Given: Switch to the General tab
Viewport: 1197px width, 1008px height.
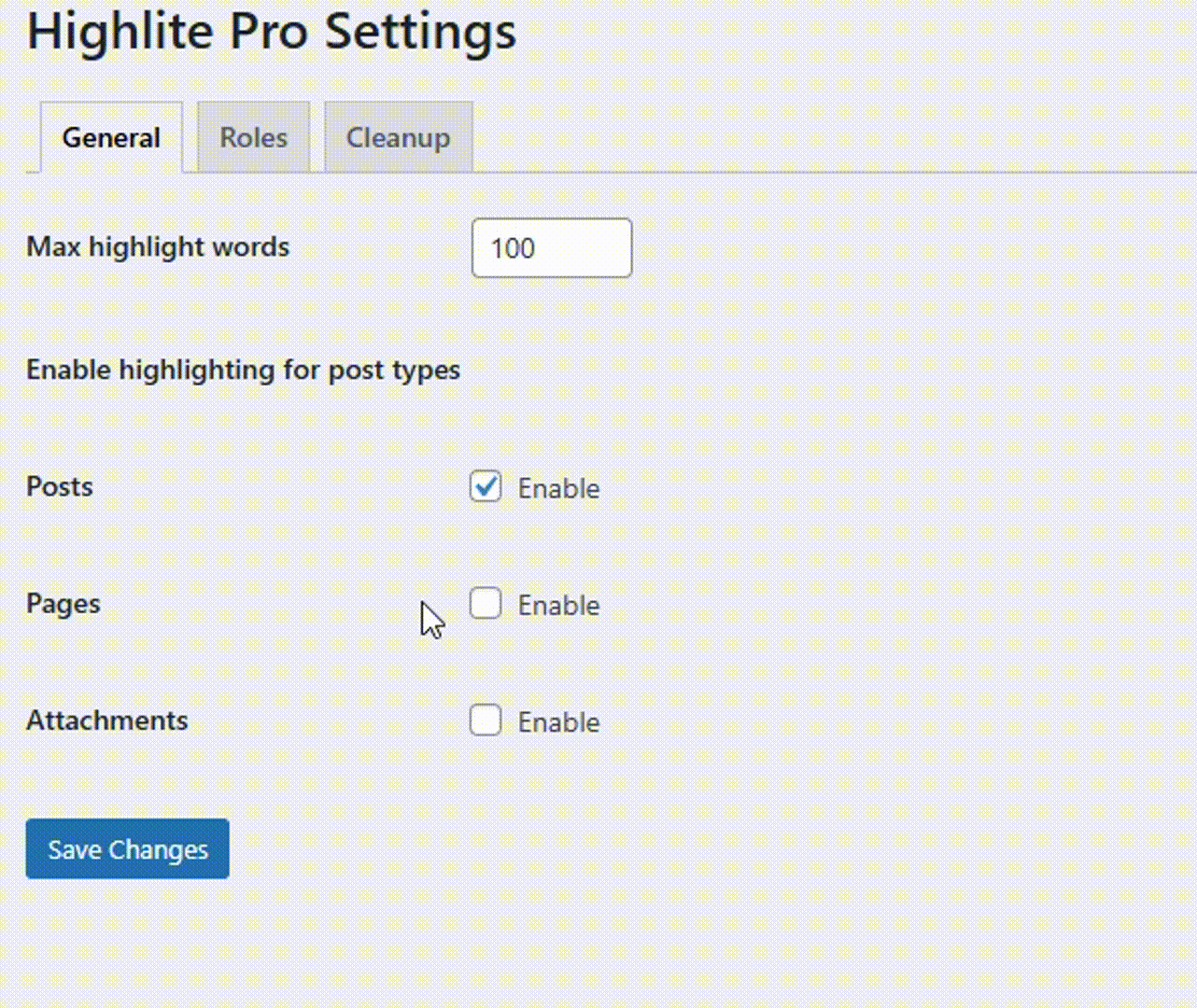Looking at the screenshot, I should (111, 137).
